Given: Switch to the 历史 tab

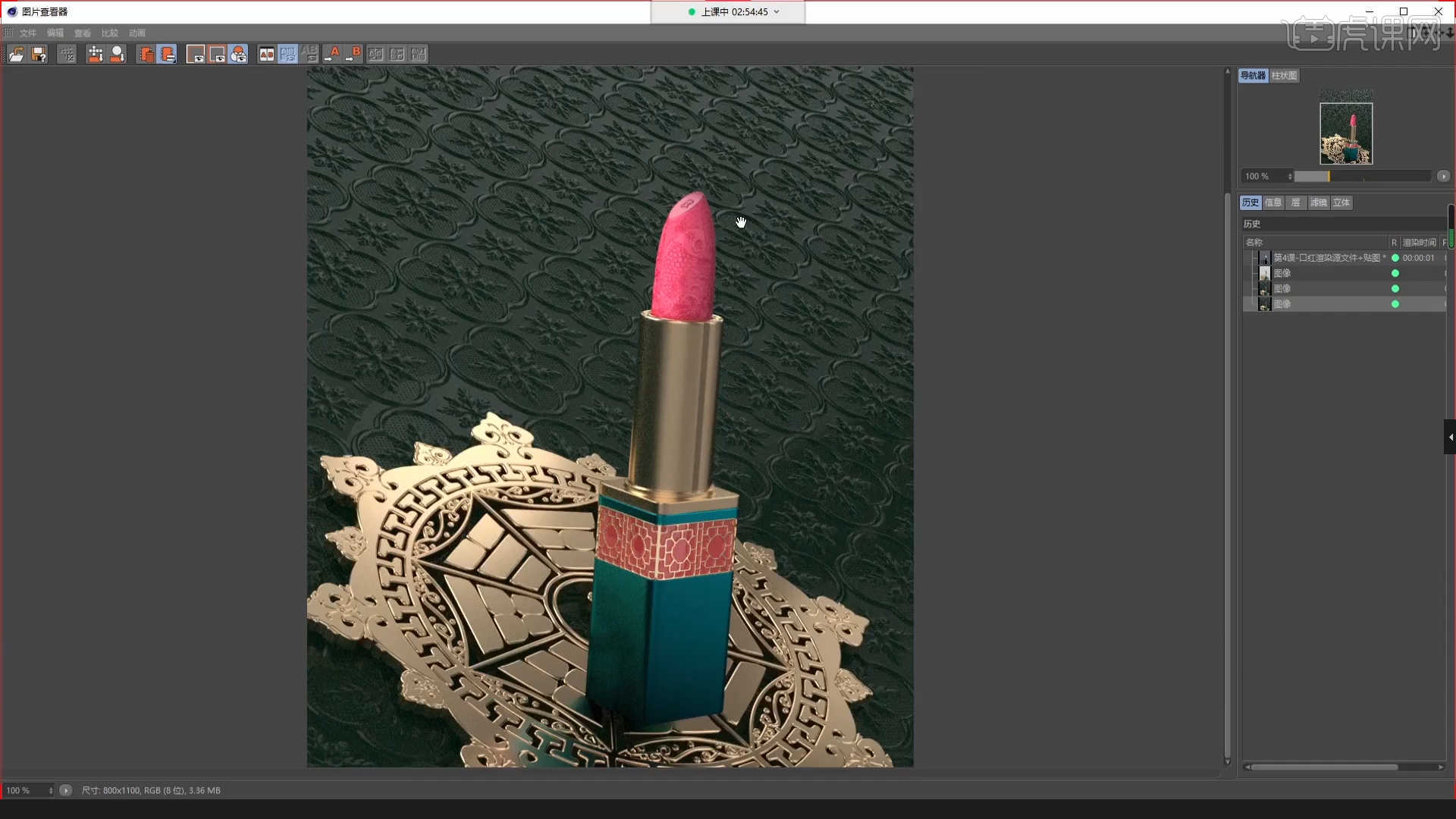Looking at the screenshot, I should 1250,202.
